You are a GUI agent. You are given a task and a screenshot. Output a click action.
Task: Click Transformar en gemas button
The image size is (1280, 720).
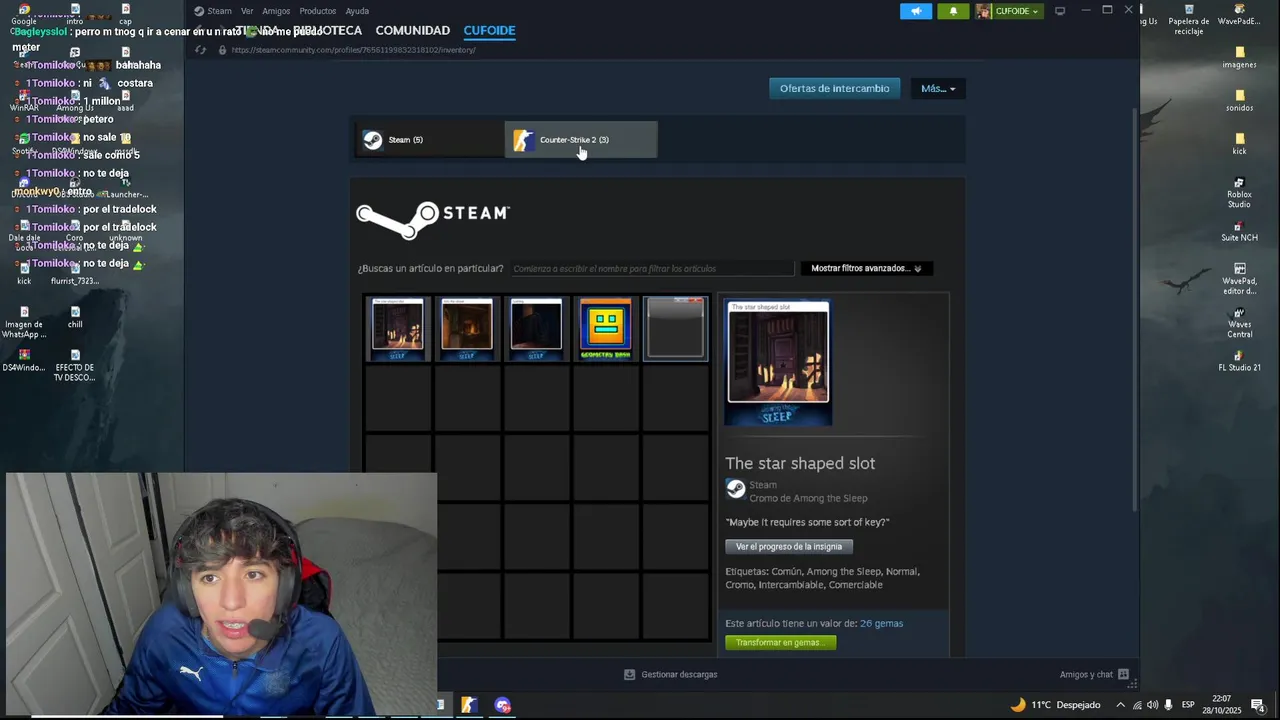tap(780, 642)
